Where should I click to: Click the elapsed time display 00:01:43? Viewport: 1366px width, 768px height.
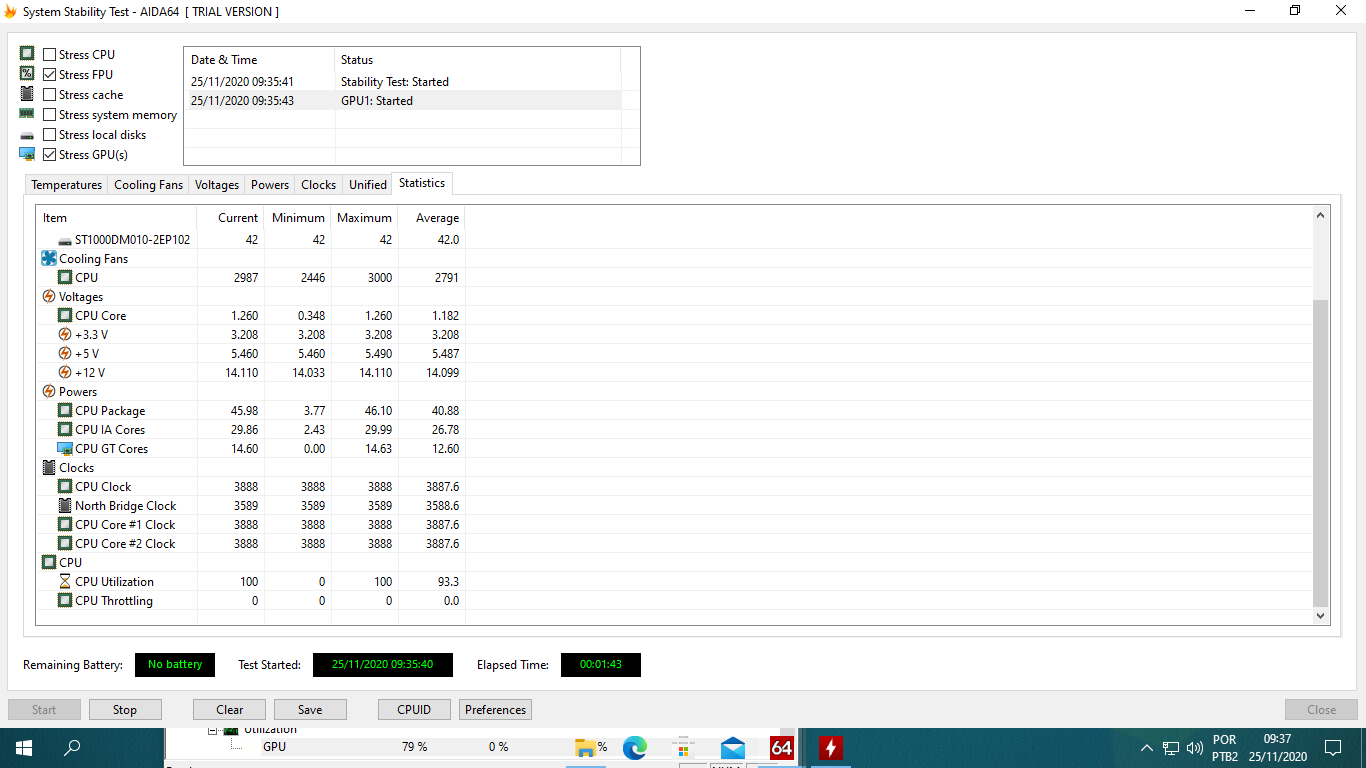coord(601,664)
